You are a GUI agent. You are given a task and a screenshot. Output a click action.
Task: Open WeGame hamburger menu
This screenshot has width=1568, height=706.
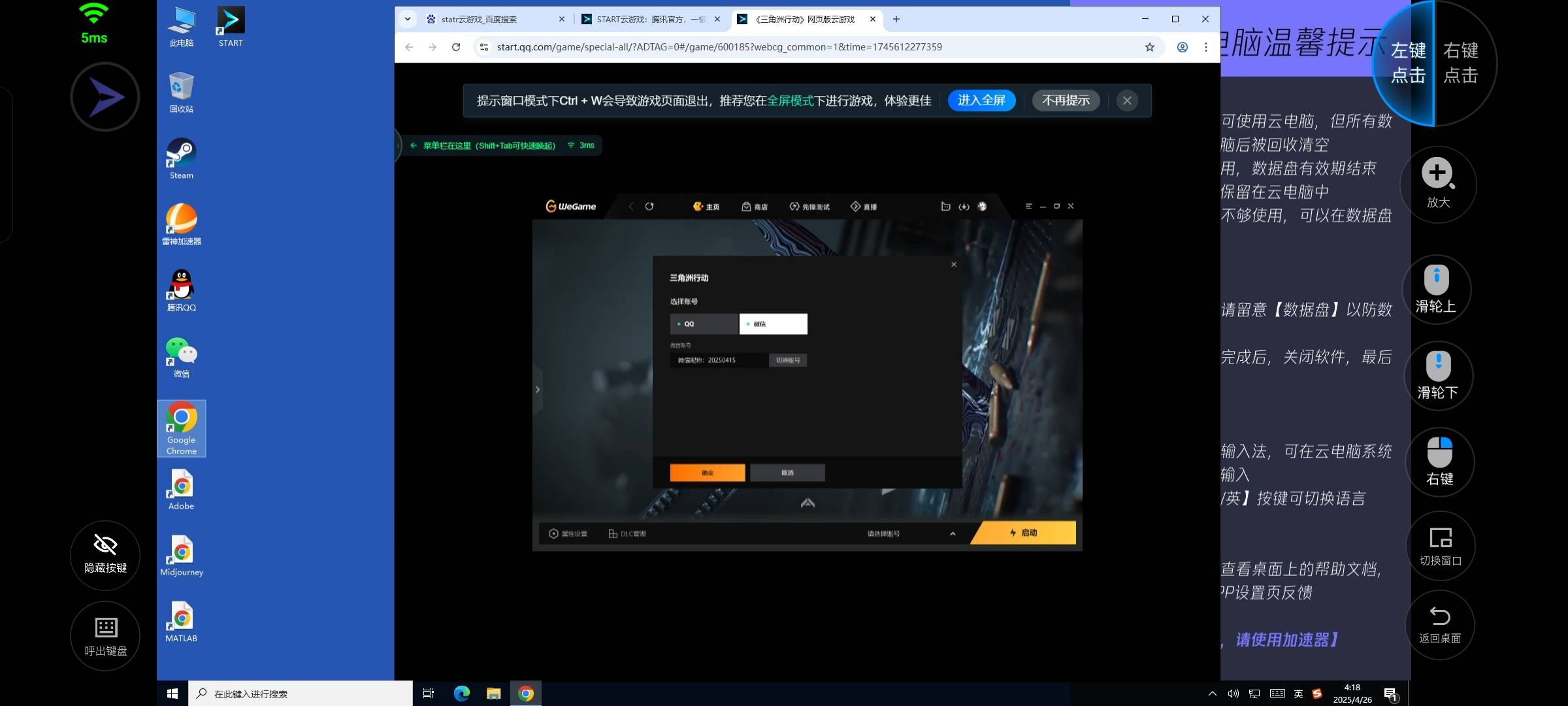click(1028, 207)
